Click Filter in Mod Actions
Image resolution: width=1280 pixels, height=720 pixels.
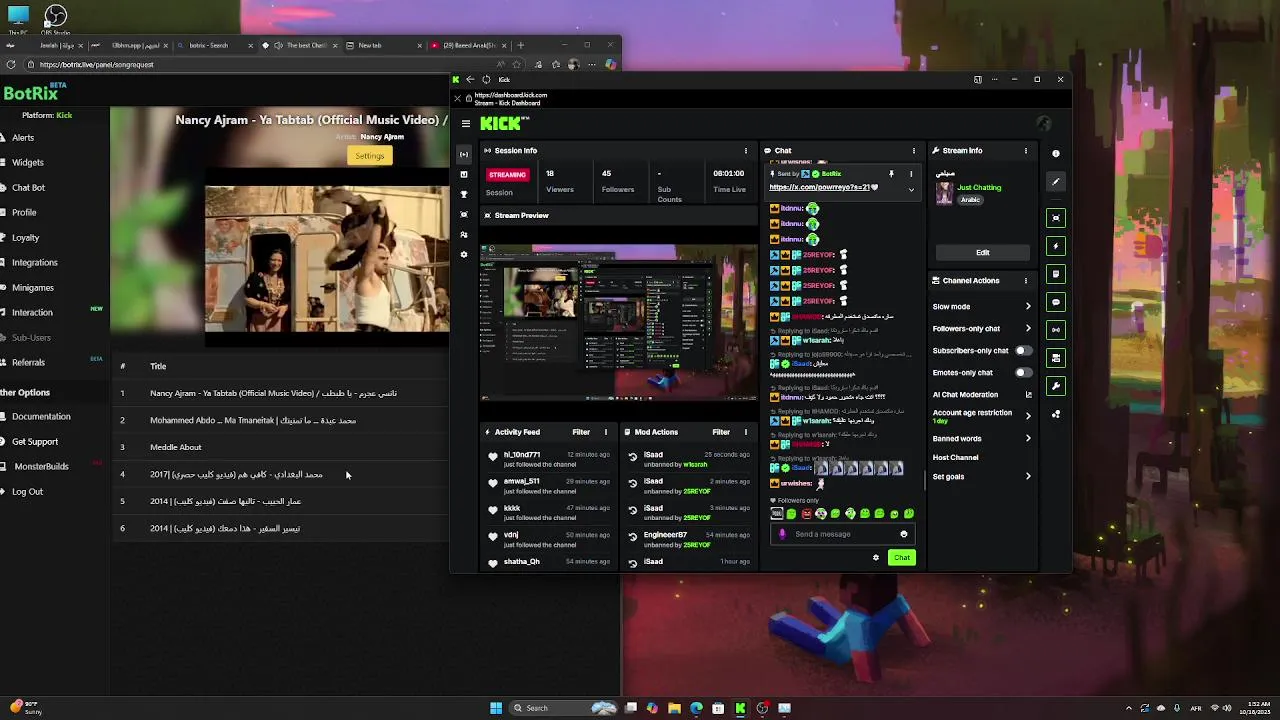(x=721, y=432)
